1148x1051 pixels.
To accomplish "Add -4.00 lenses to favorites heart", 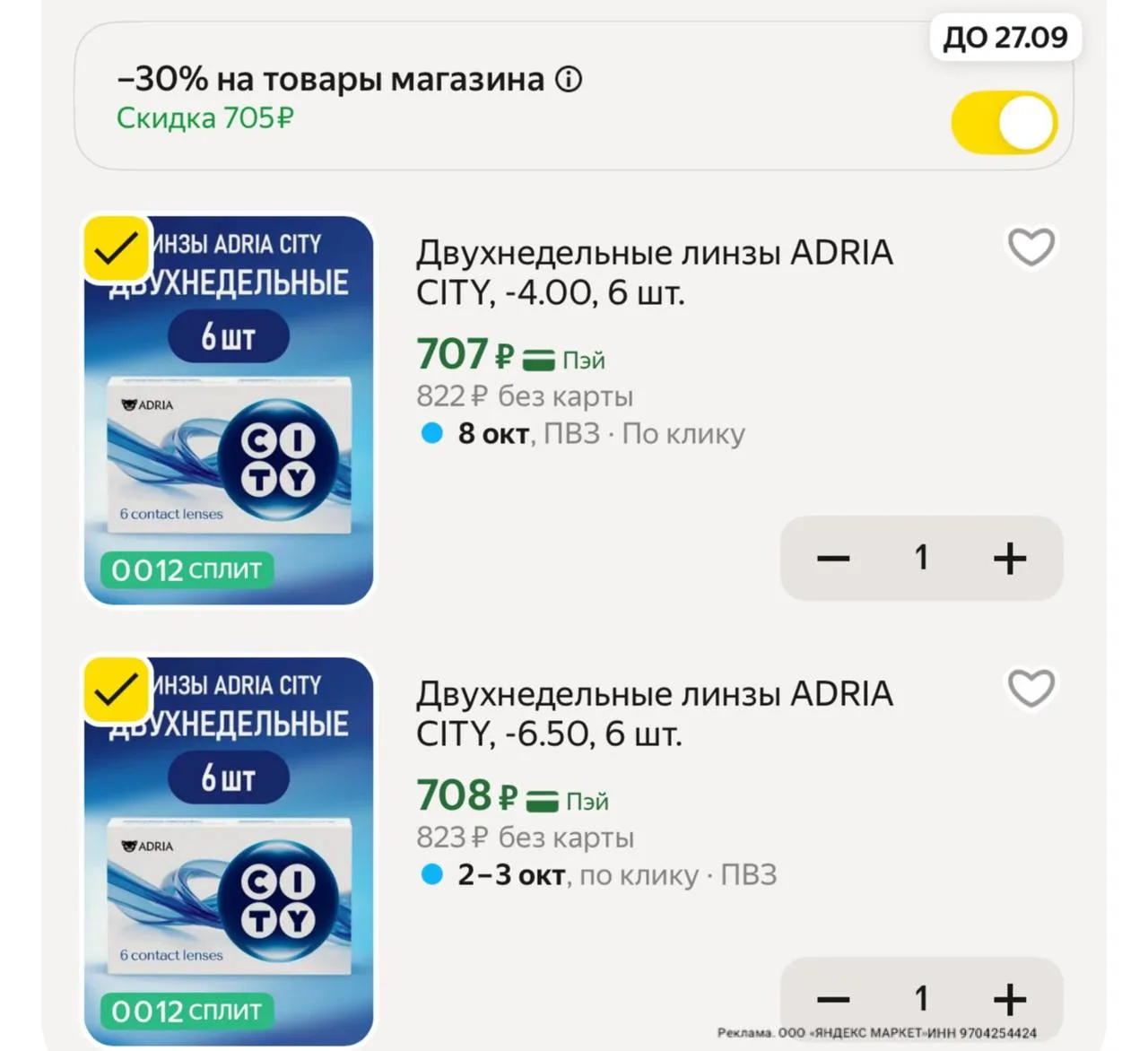I will (1031, 248).
